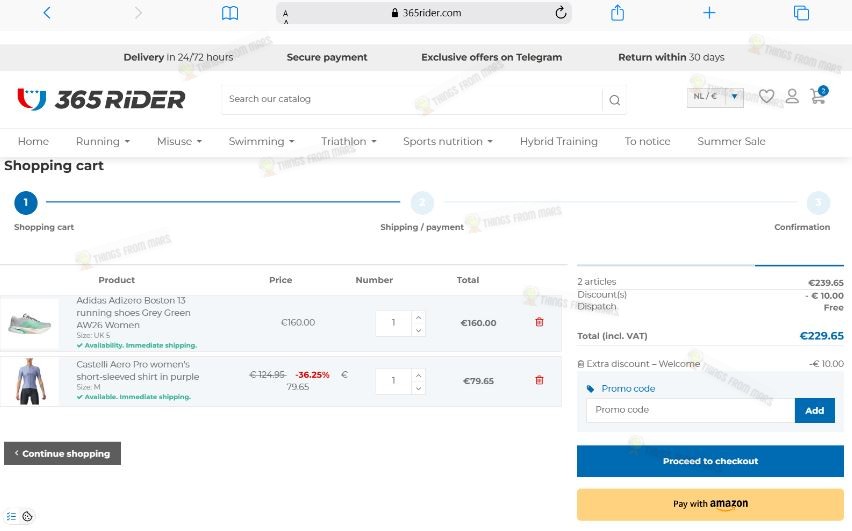Screen dimensions: 852x531
Task: Open the wishlist heart icon
Action: (x=766, y=96)
